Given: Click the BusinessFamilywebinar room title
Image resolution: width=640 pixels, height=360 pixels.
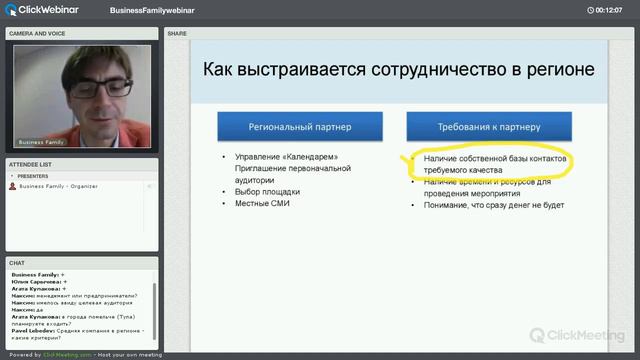Looking at the screenshot, I should pos(152,10).
